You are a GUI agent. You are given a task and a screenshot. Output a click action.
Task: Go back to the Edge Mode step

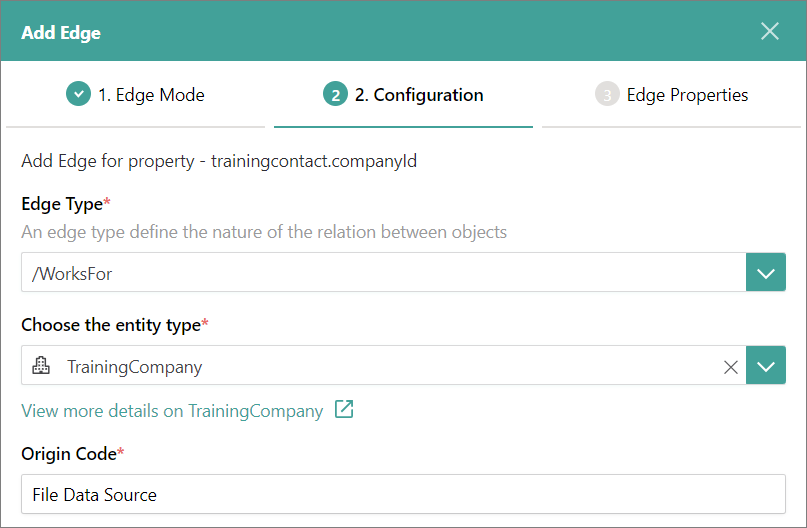[x=150, y=95]
